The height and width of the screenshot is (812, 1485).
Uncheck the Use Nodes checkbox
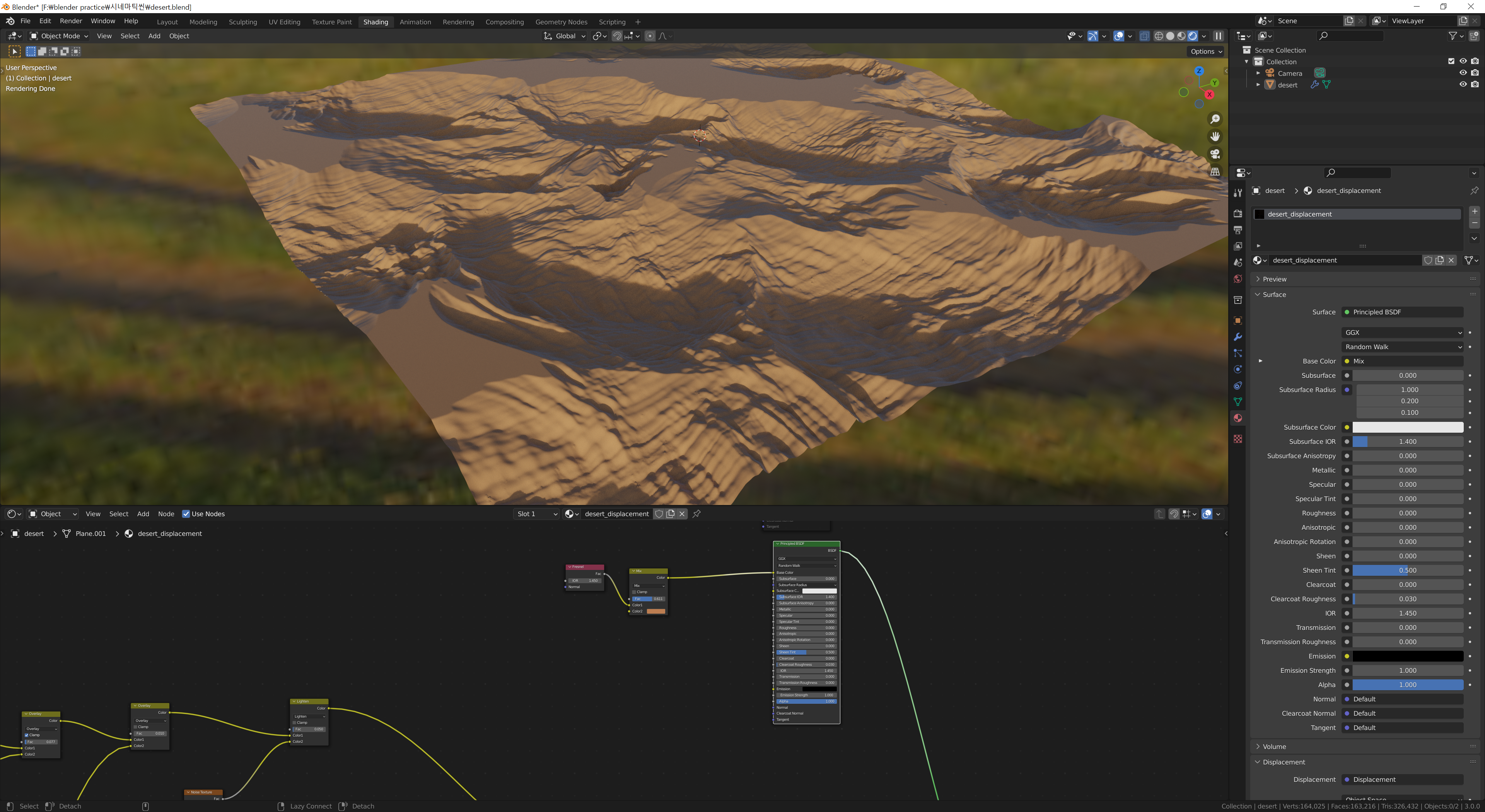coord(186,514)
